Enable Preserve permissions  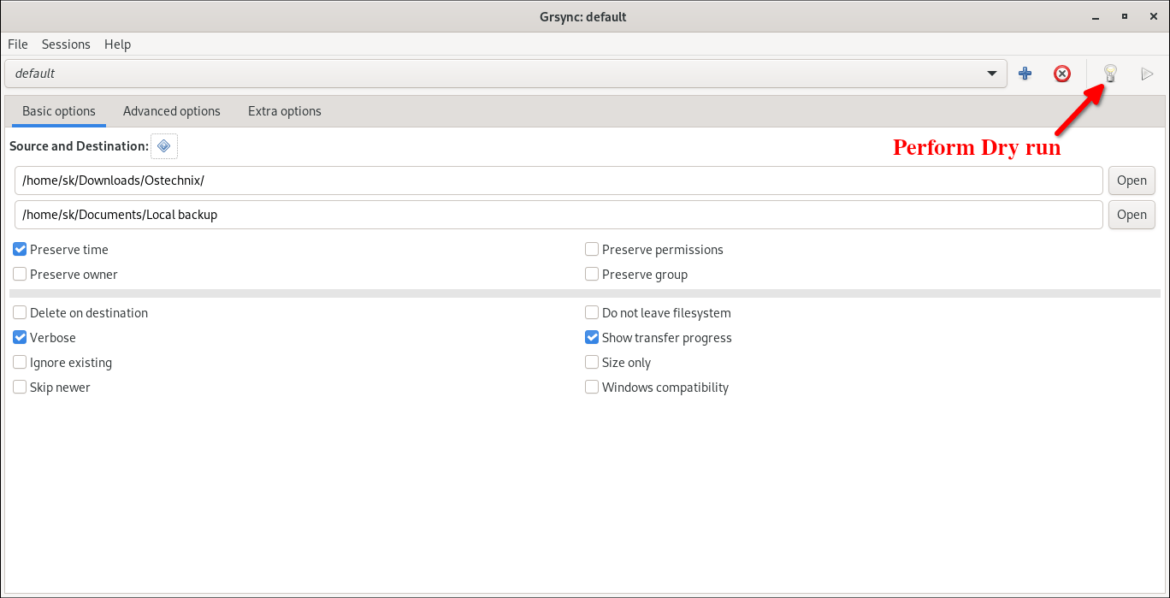point(591,249)
